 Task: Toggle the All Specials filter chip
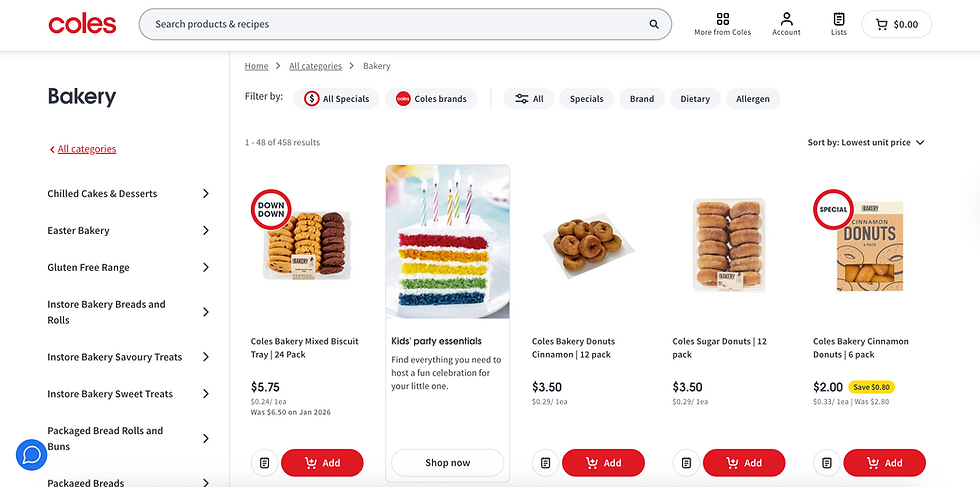pyautogui.click(x=336, y=99)
